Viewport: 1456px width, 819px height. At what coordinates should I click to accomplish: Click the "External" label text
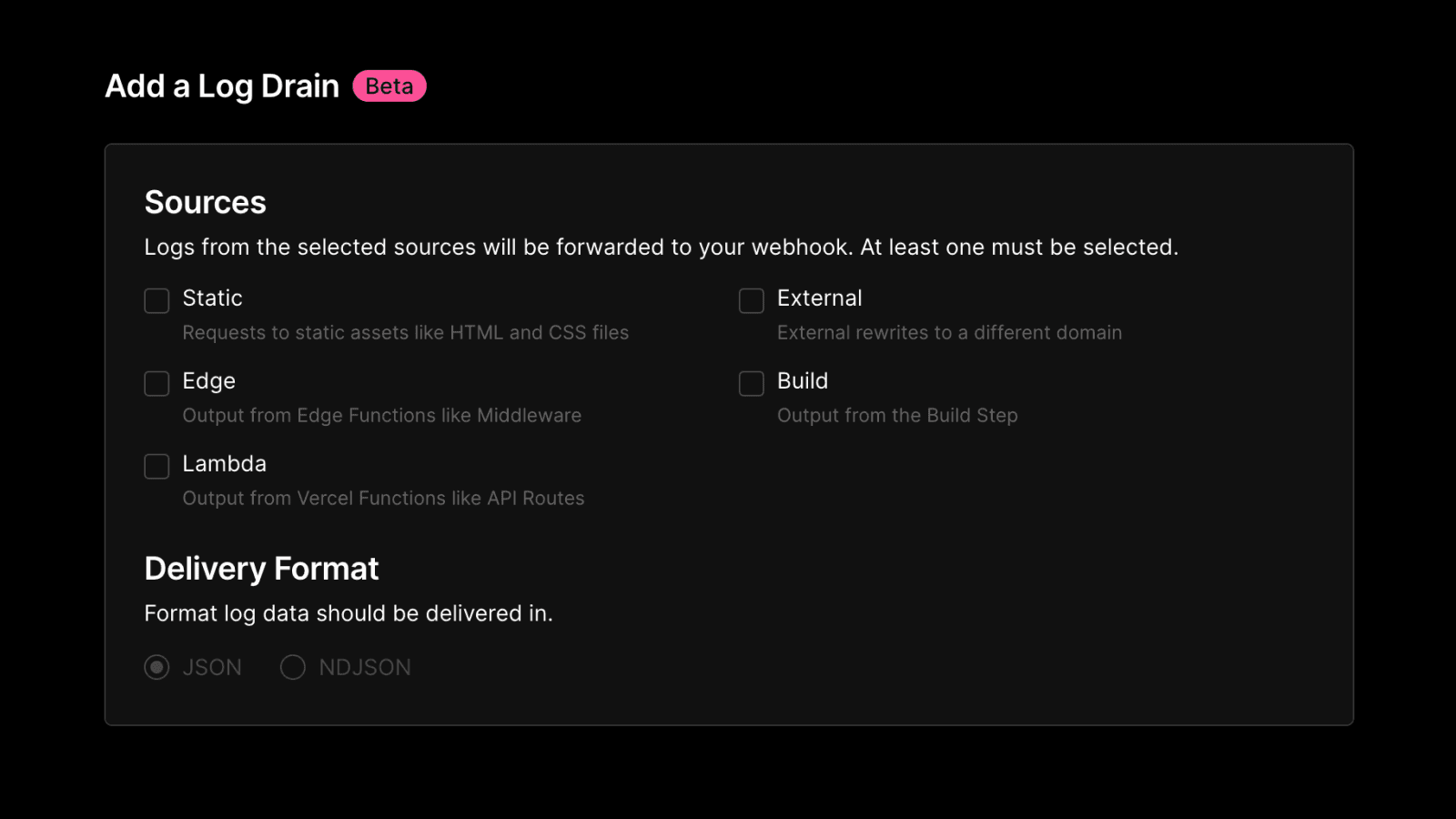click(819, 298)
